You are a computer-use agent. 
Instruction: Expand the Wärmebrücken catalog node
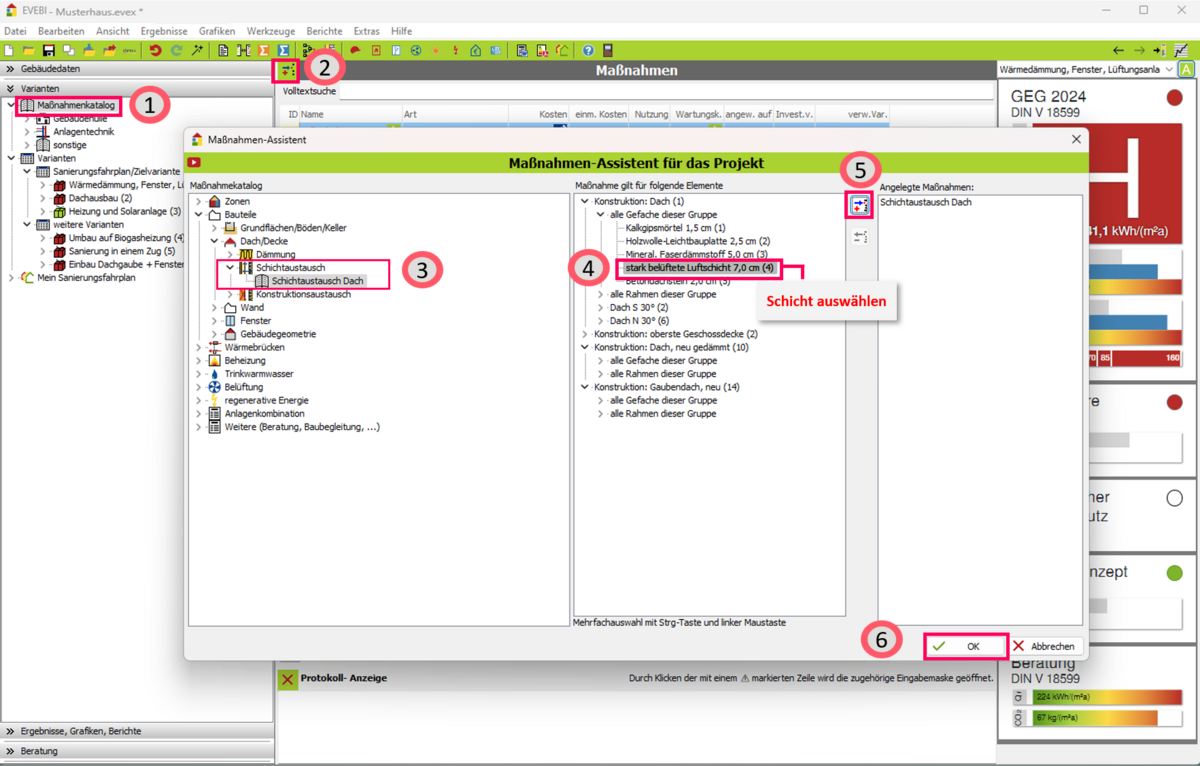click(x=199, y=347)
